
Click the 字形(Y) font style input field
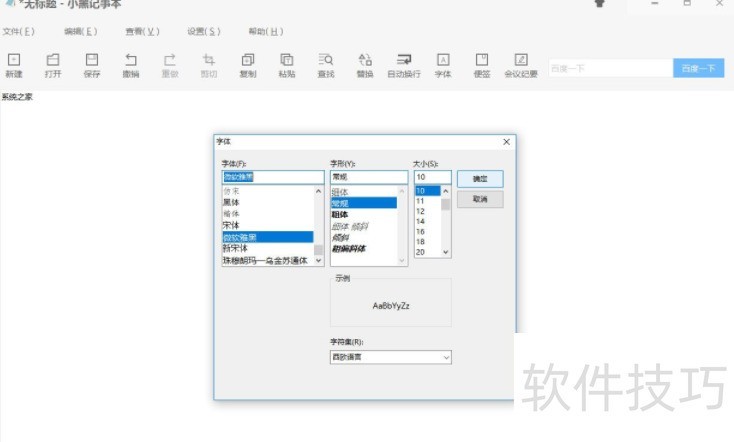click(369, 177)
